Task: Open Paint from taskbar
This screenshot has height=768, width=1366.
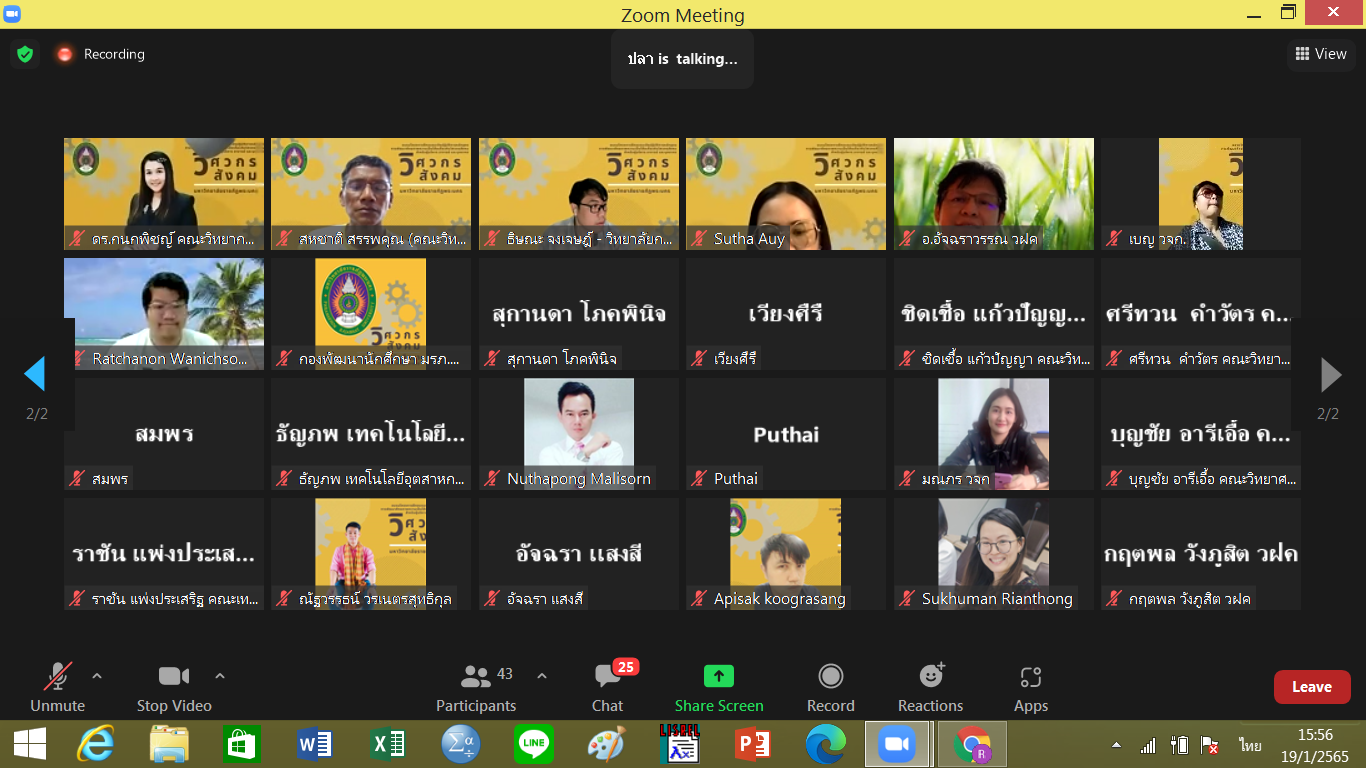Action: click(606, 744)
